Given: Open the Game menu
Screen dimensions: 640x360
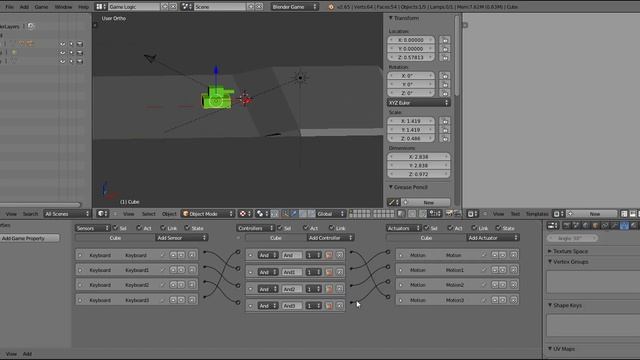Looking at the screenshot, I should (41, 7).
